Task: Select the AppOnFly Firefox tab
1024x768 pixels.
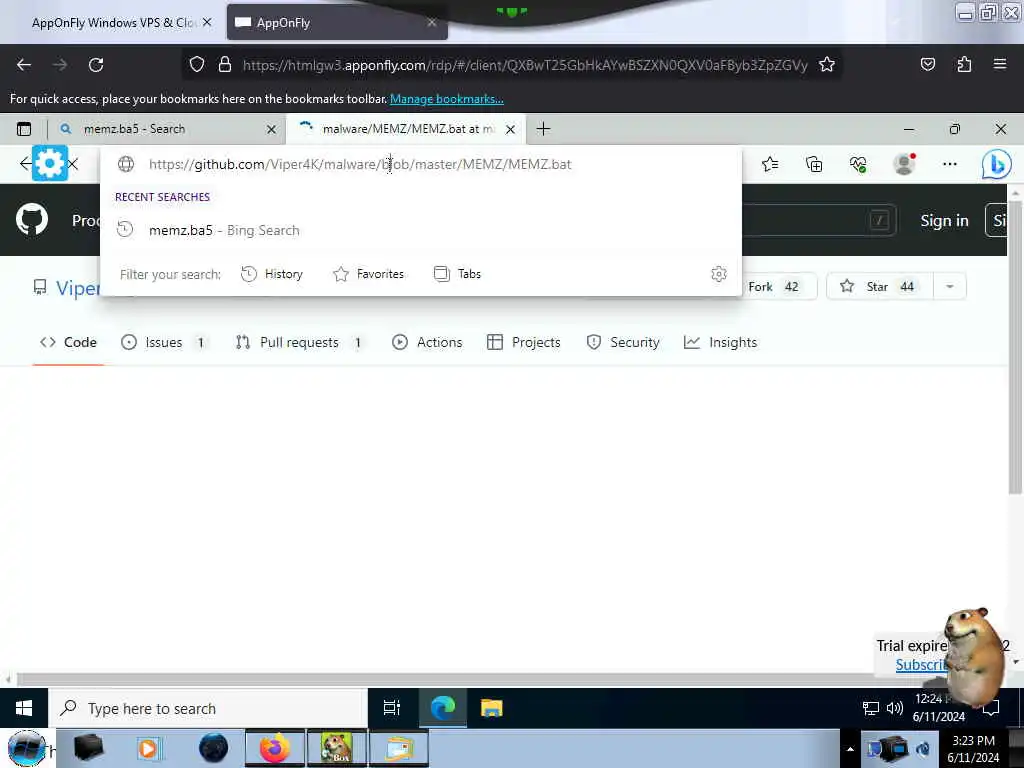Action: (337, 22)
